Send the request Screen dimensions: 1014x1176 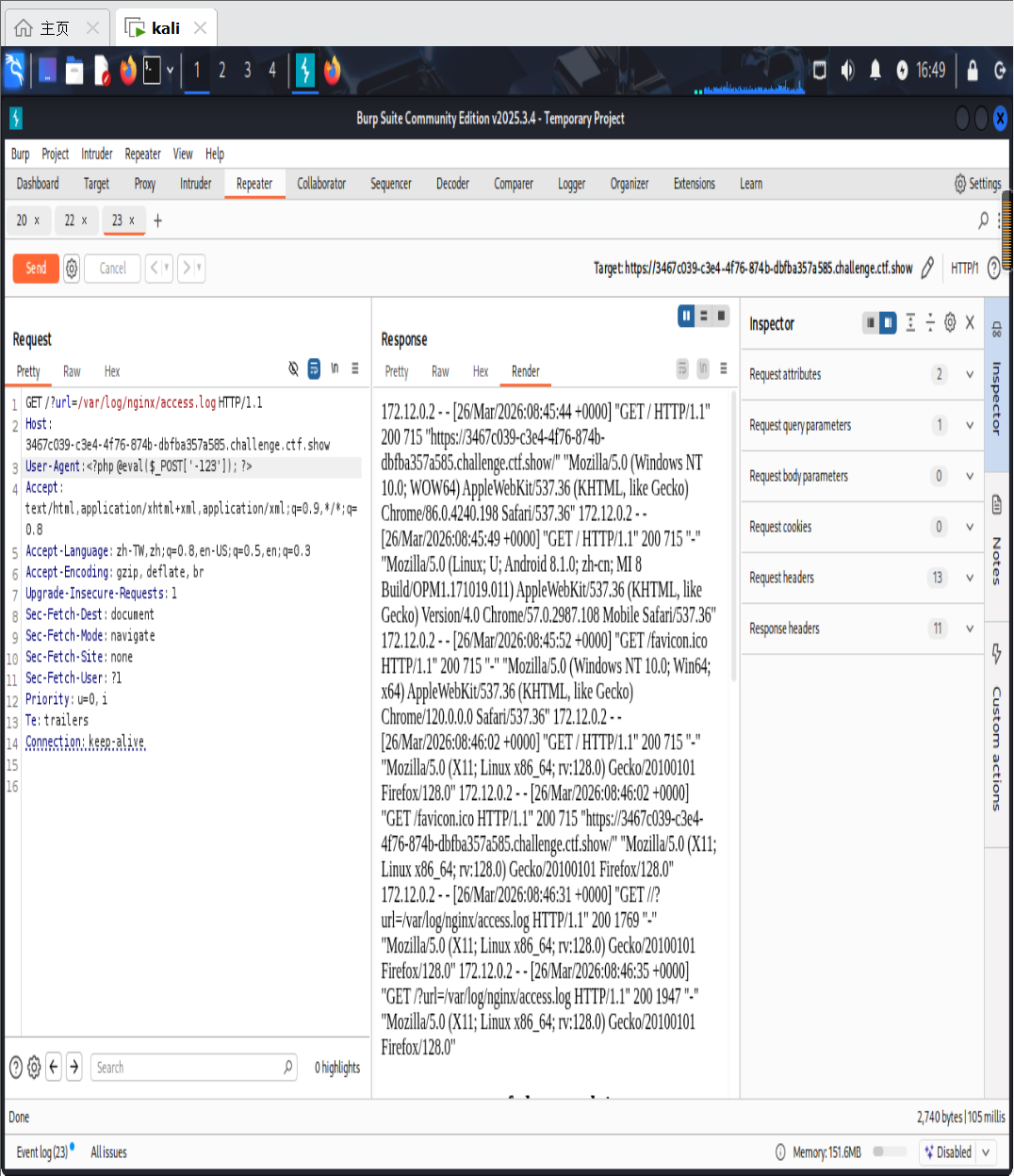point(36,269)
